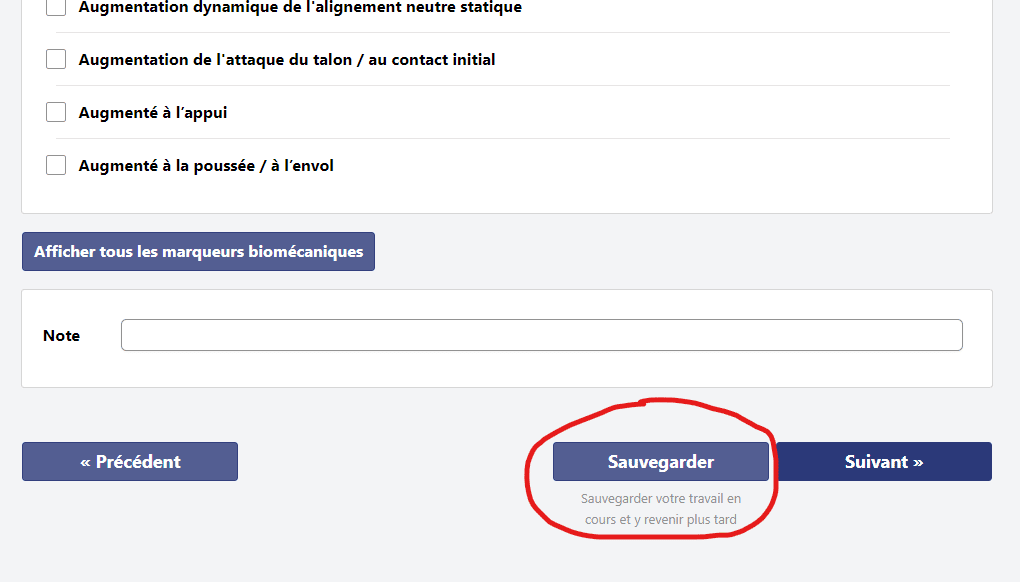Click the 'Augmenté à l'appui' label text
Screen dimensions: 1020x582
pyautogui.click(x=153, y=112)
